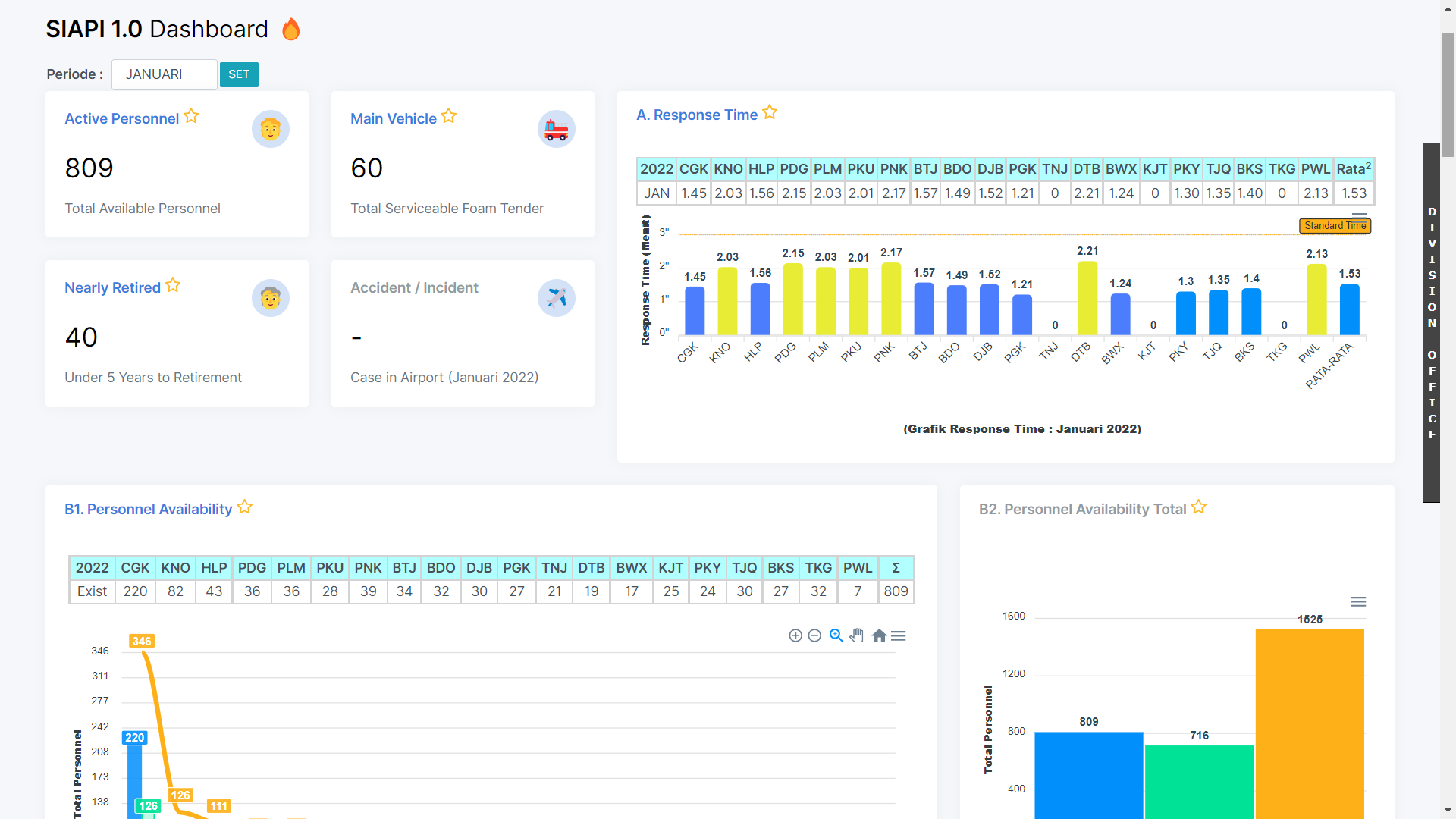This screenshot has height=819, width=1456.
Task: Click the blue 809 bar in B2 chart
Action: (x=1088, y=775)
